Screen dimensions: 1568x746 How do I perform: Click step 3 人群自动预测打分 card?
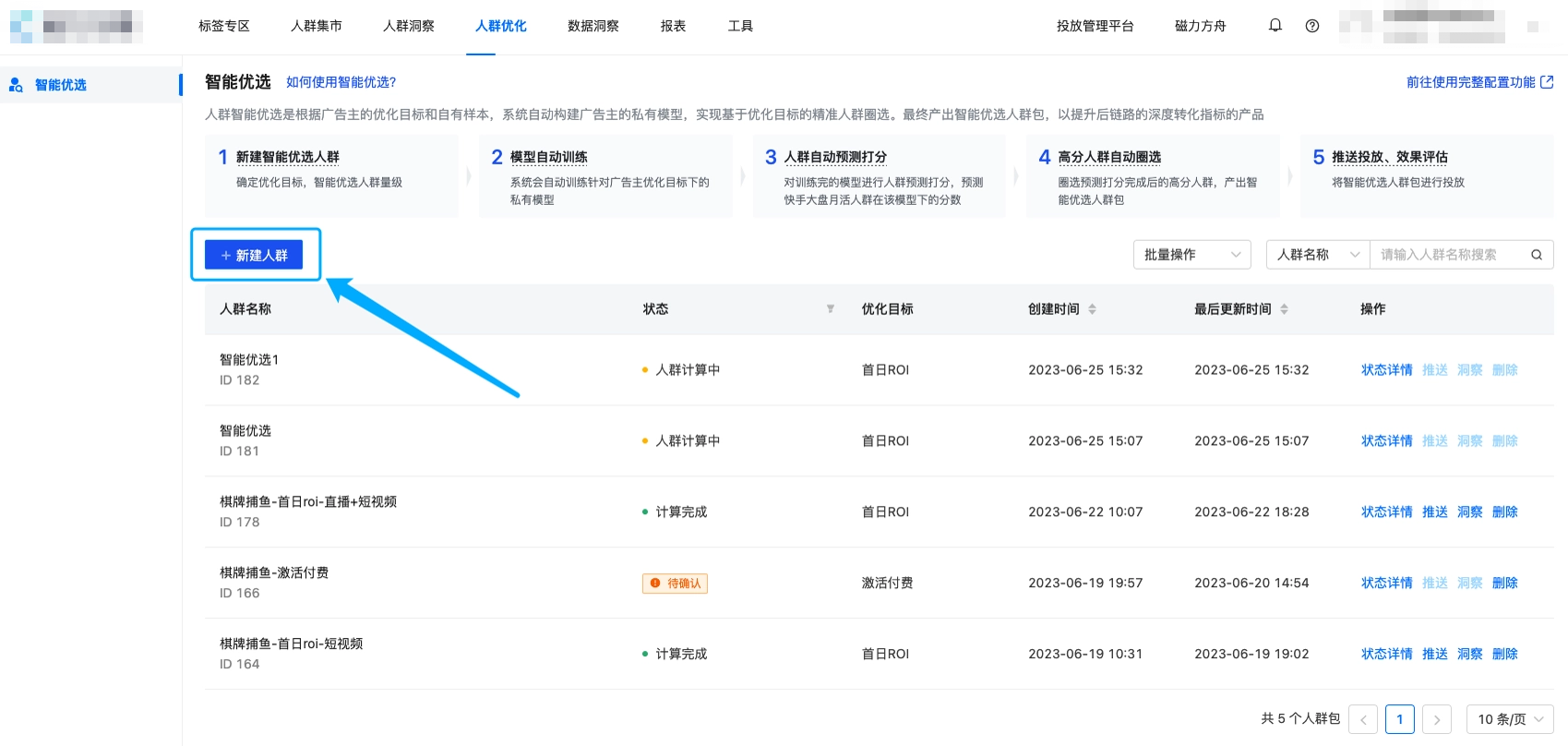880,176
